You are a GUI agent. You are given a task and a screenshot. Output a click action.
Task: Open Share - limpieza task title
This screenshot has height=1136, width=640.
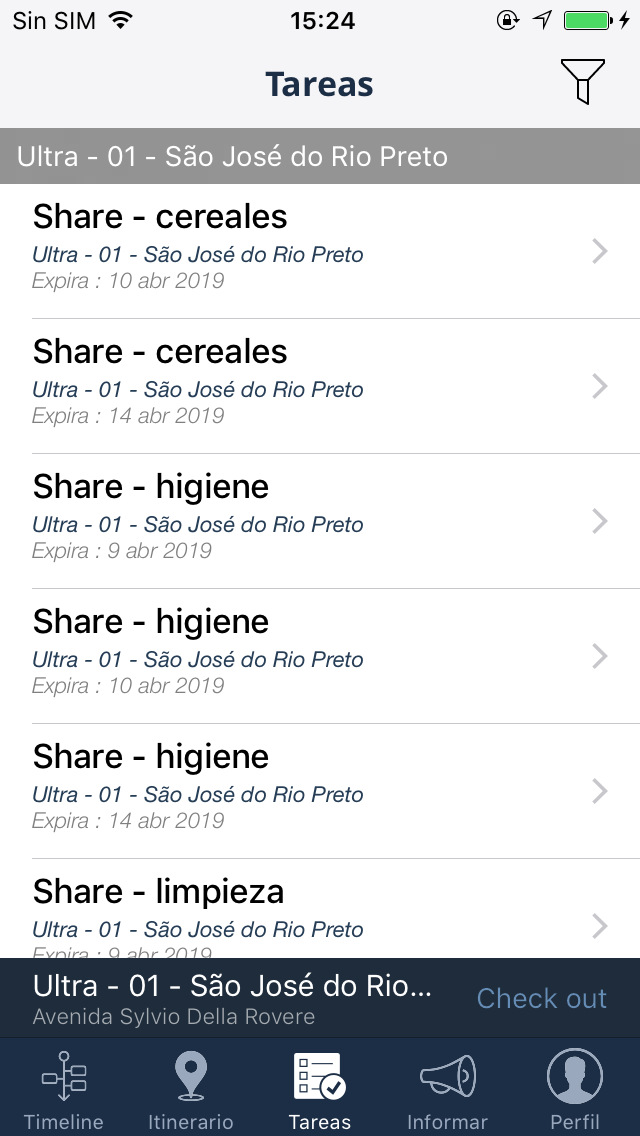point(158,891)
